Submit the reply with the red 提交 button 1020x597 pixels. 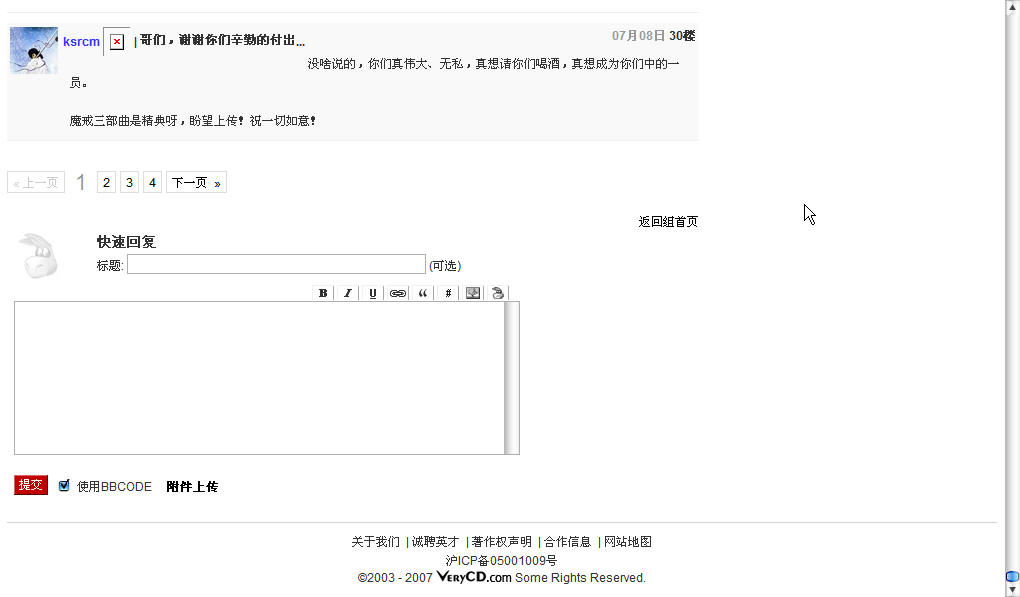coord(31,485)
